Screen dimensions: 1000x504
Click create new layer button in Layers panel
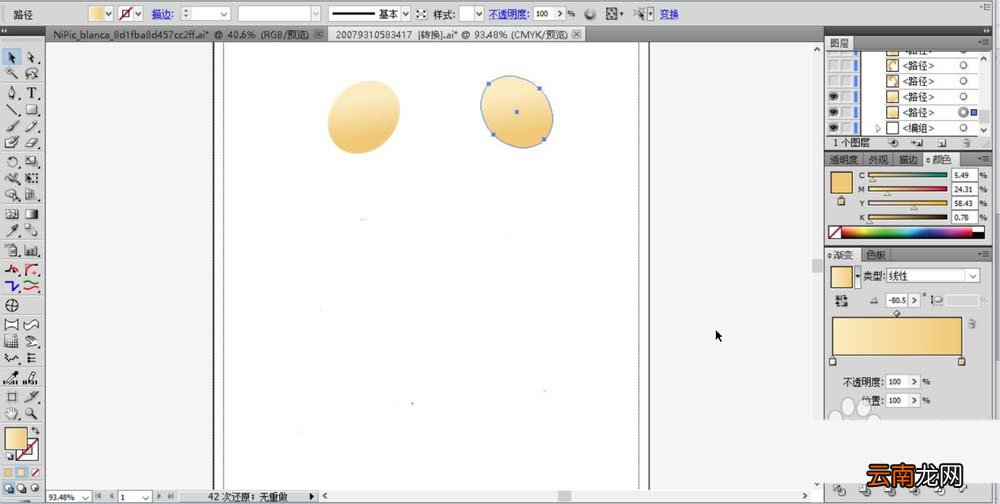(942, 144)
